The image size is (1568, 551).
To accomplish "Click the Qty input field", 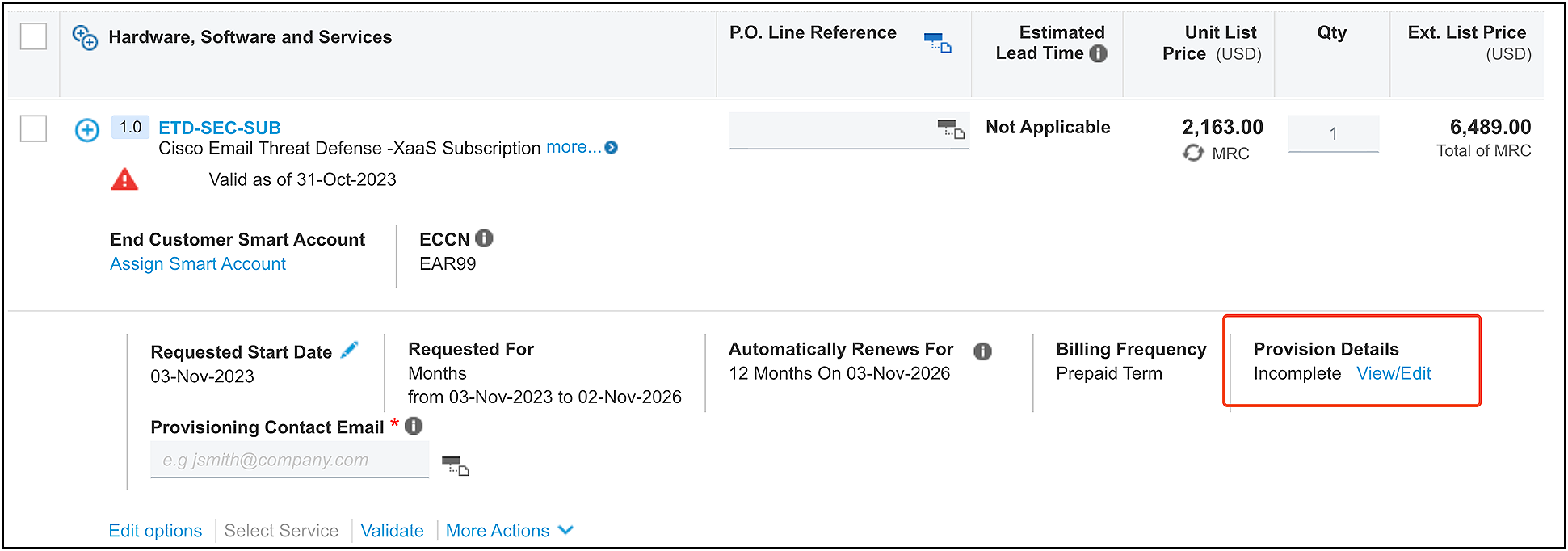I will 1333,134.
